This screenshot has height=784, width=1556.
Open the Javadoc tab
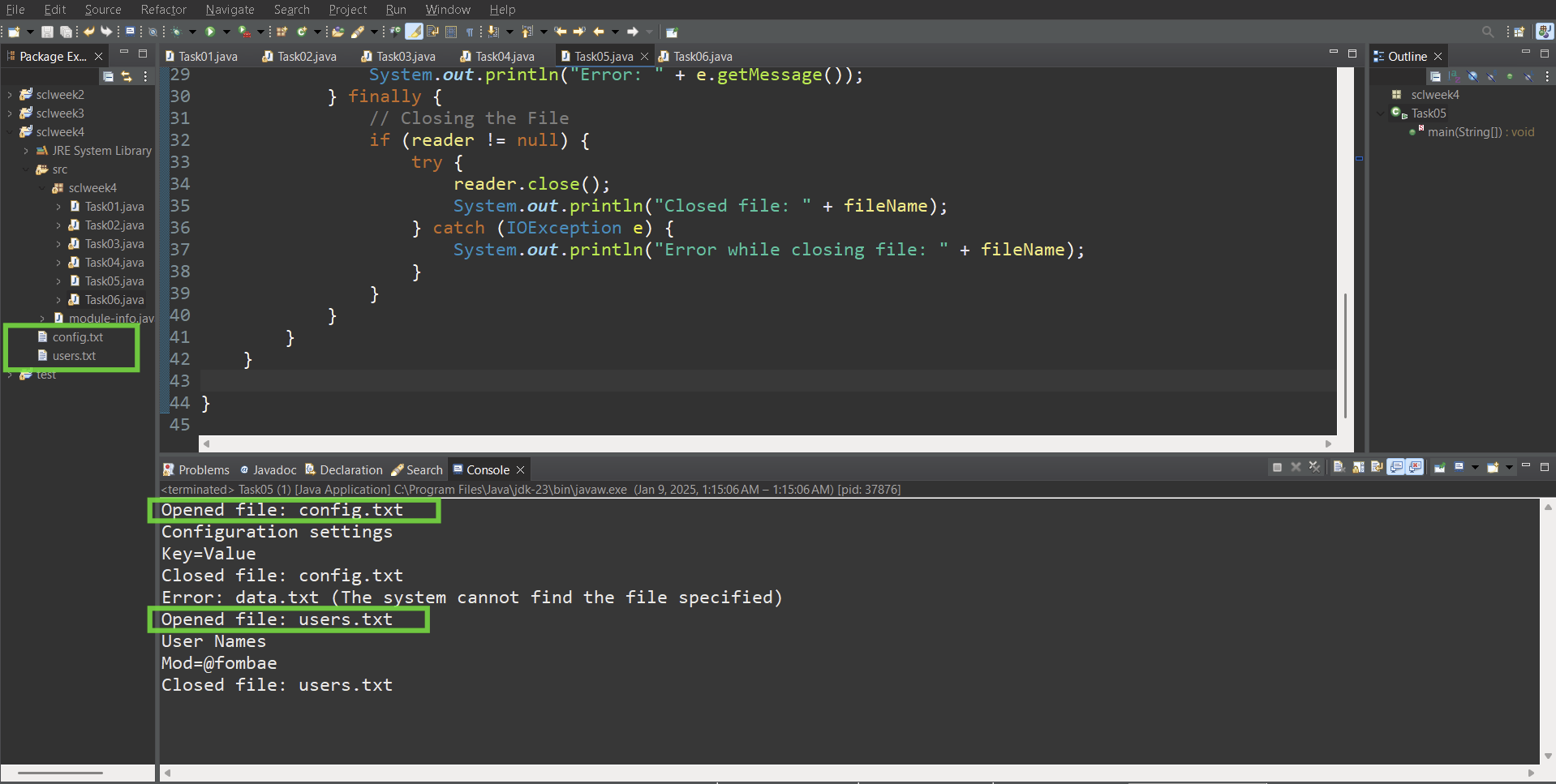tap(269, 470)
